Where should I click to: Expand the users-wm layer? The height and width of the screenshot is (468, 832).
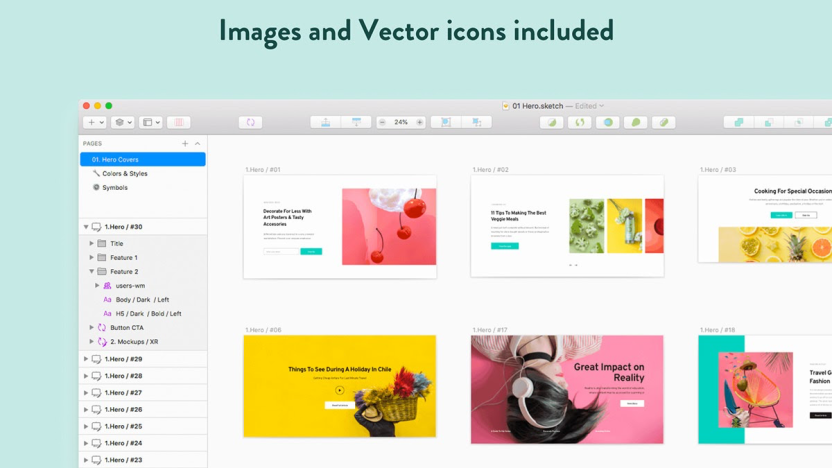tap(97, 285)
